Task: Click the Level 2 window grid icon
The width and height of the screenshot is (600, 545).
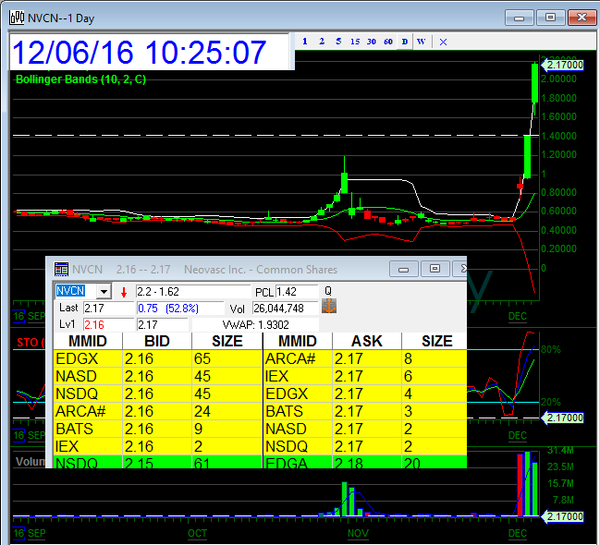Action: tap(62, 269)
